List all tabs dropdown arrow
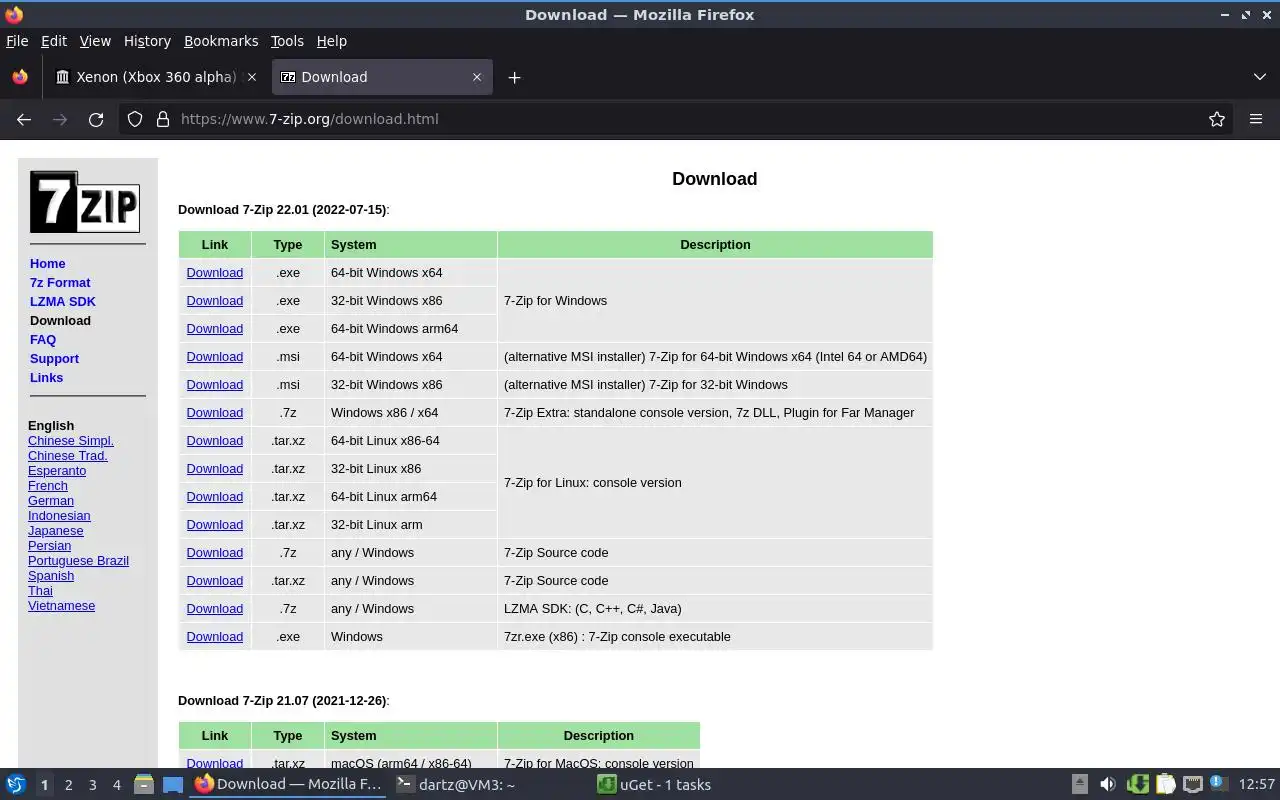Image resolution: width=1280 pixels, height=800 pixels. click(1260, 77)
